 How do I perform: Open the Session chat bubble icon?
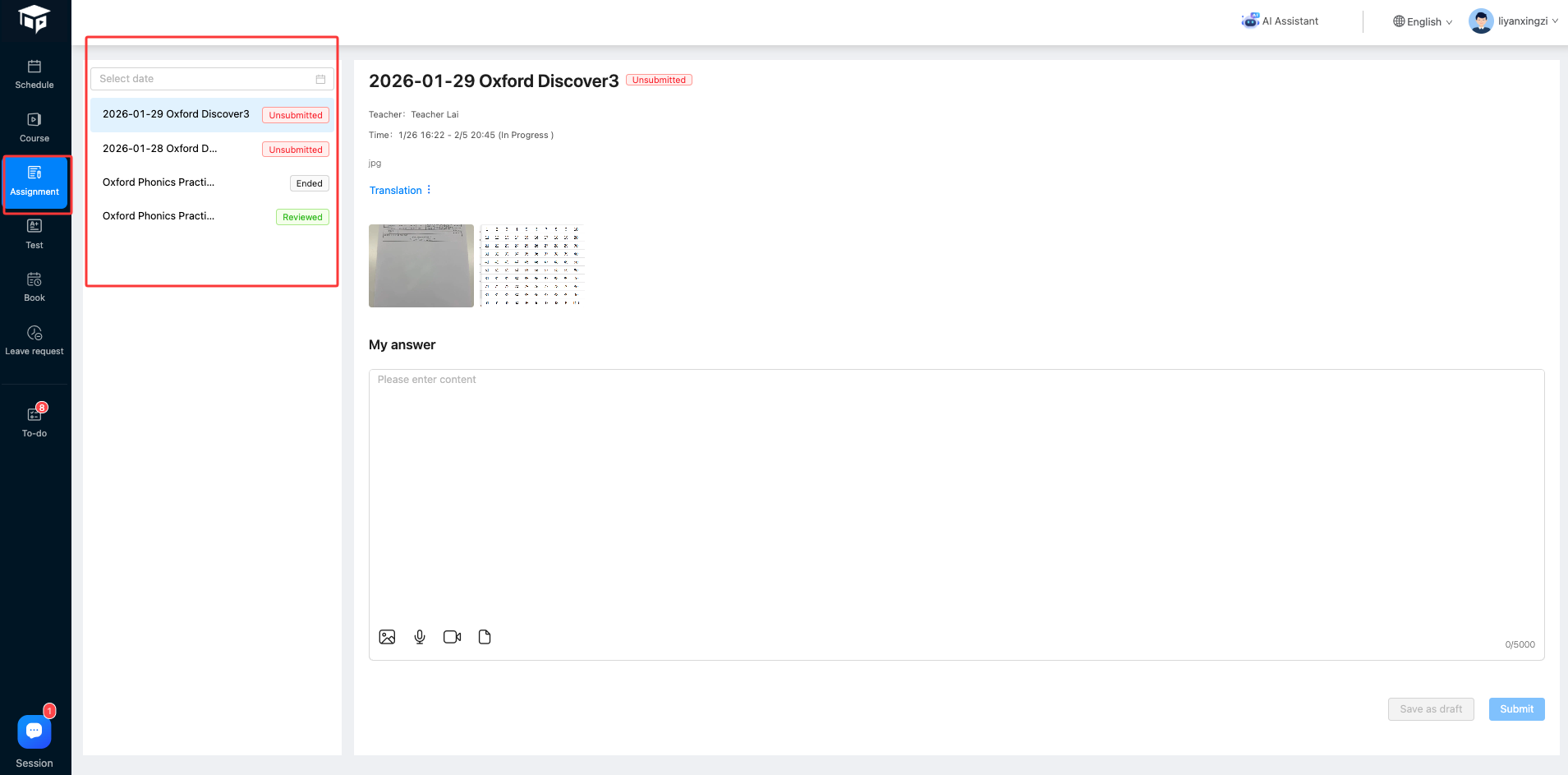(34, 731)
